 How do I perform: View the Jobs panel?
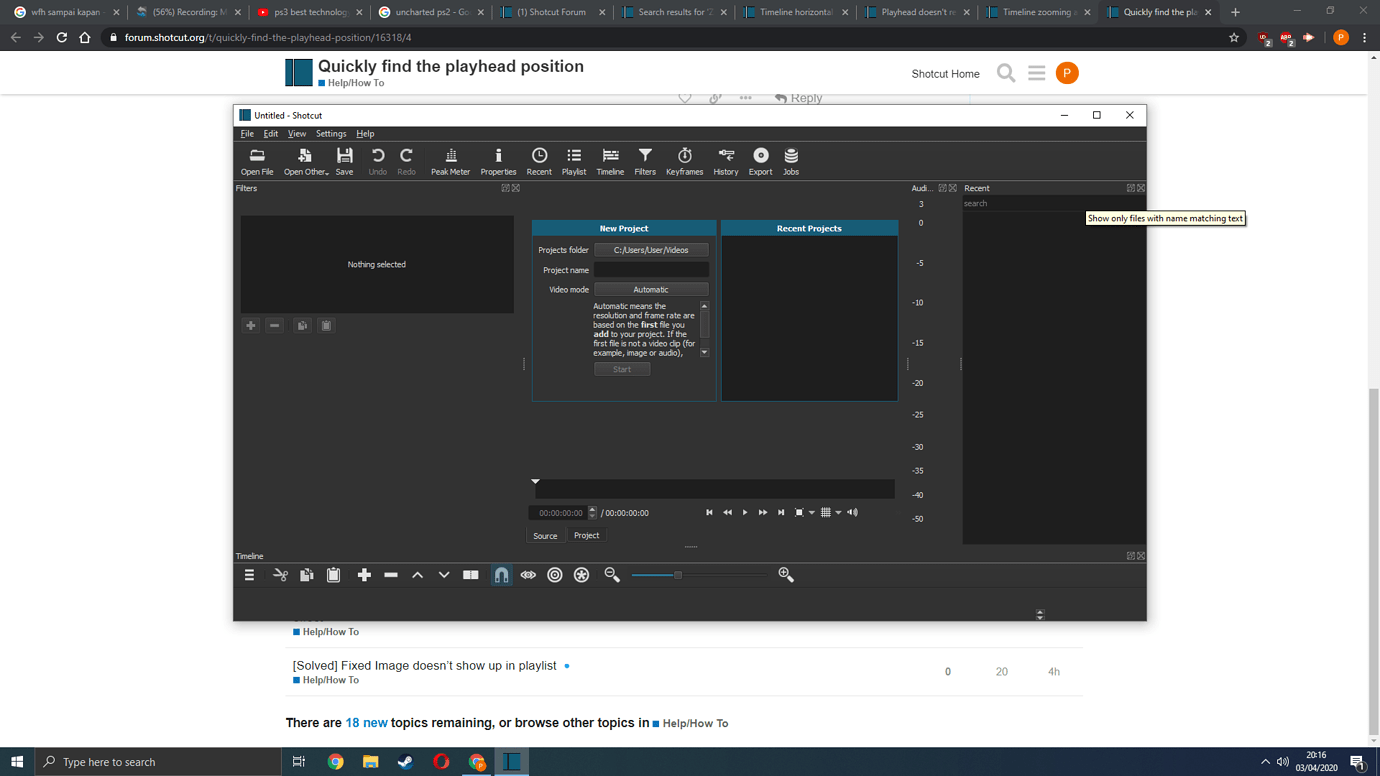coord(790,160)
